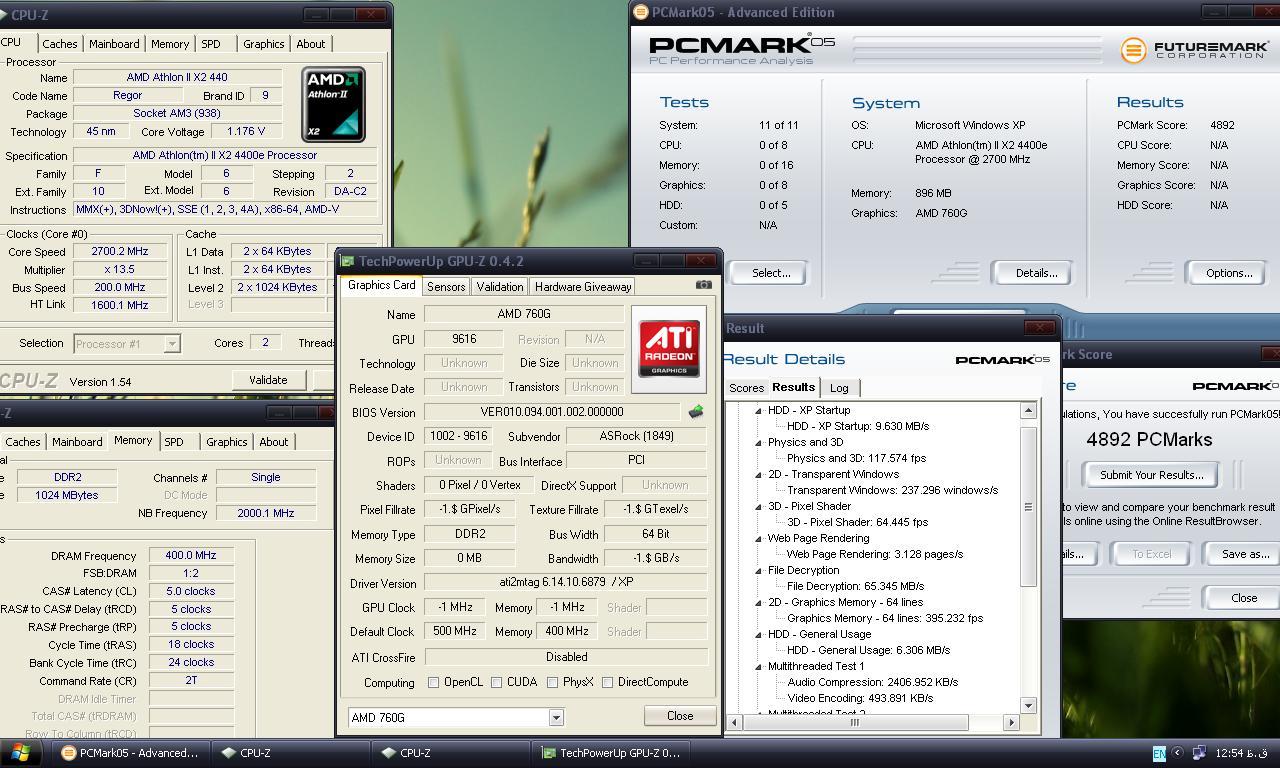This screenshot has height=768, width=1280.
Task: Click the Validate button in CPU-Z
Action: [268, 380]
